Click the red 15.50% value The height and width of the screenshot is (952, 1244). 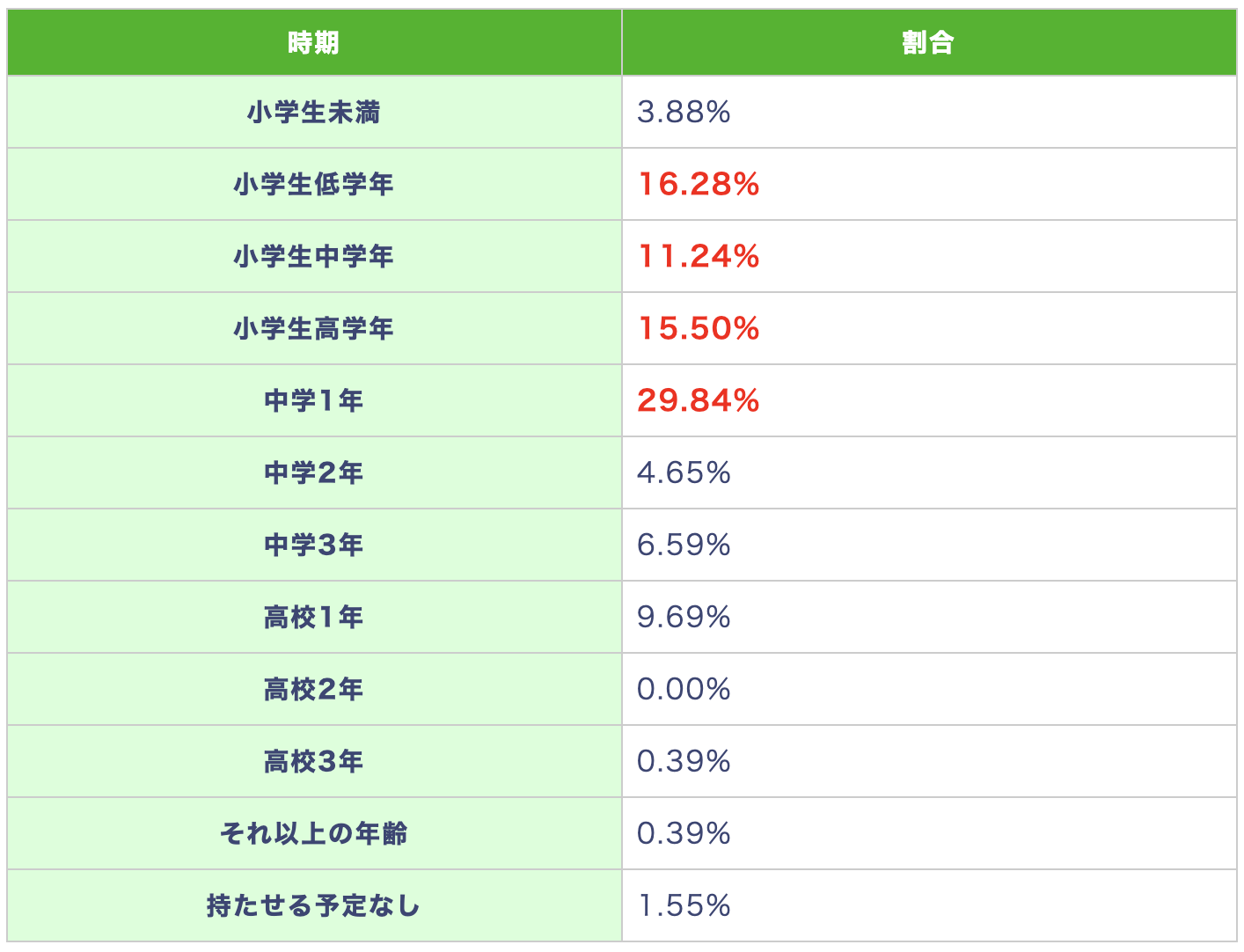(x=699, y=329)
